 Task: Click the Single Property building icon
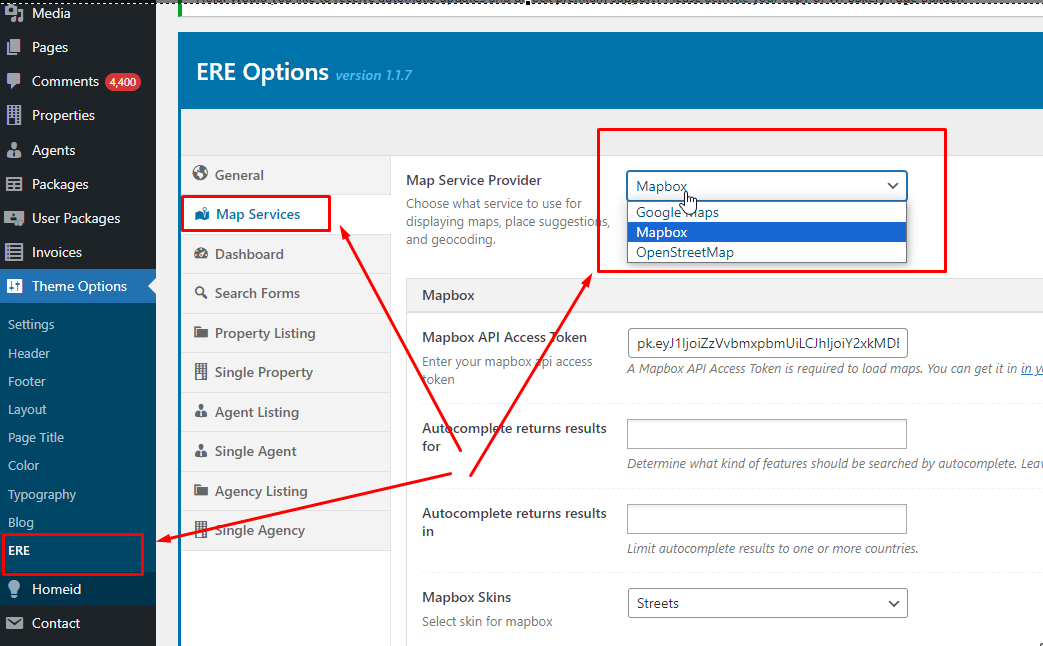(201, 371)
